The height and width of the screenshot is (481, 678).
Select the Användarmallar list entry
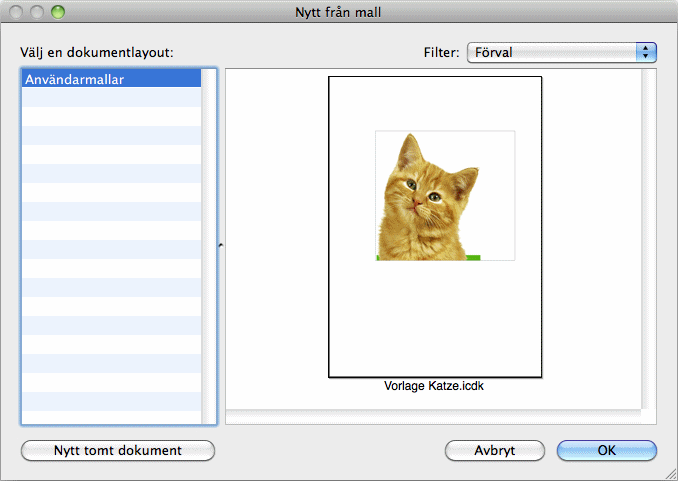[112, 79]
